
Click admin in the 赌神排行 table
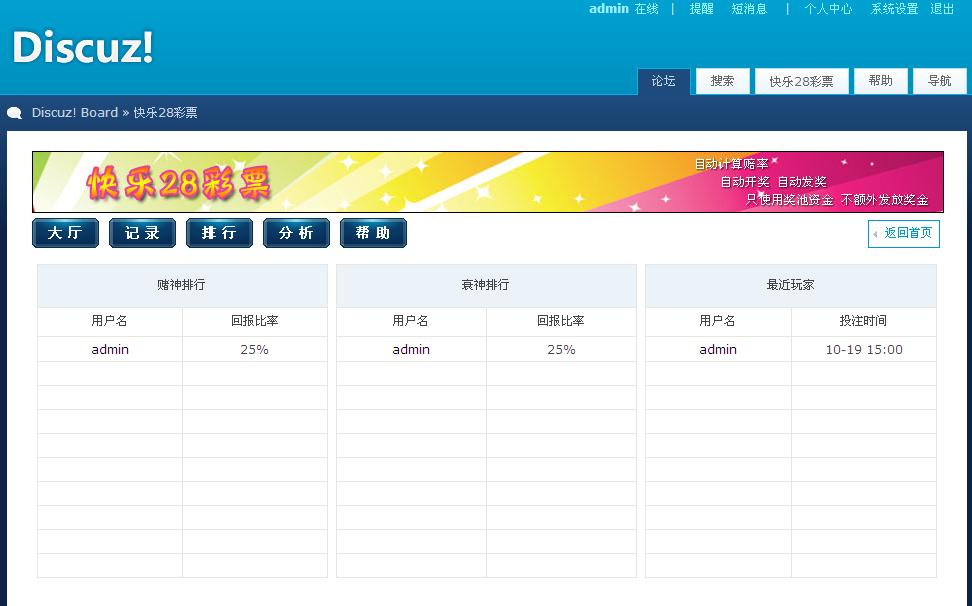(x=110, y=349)
